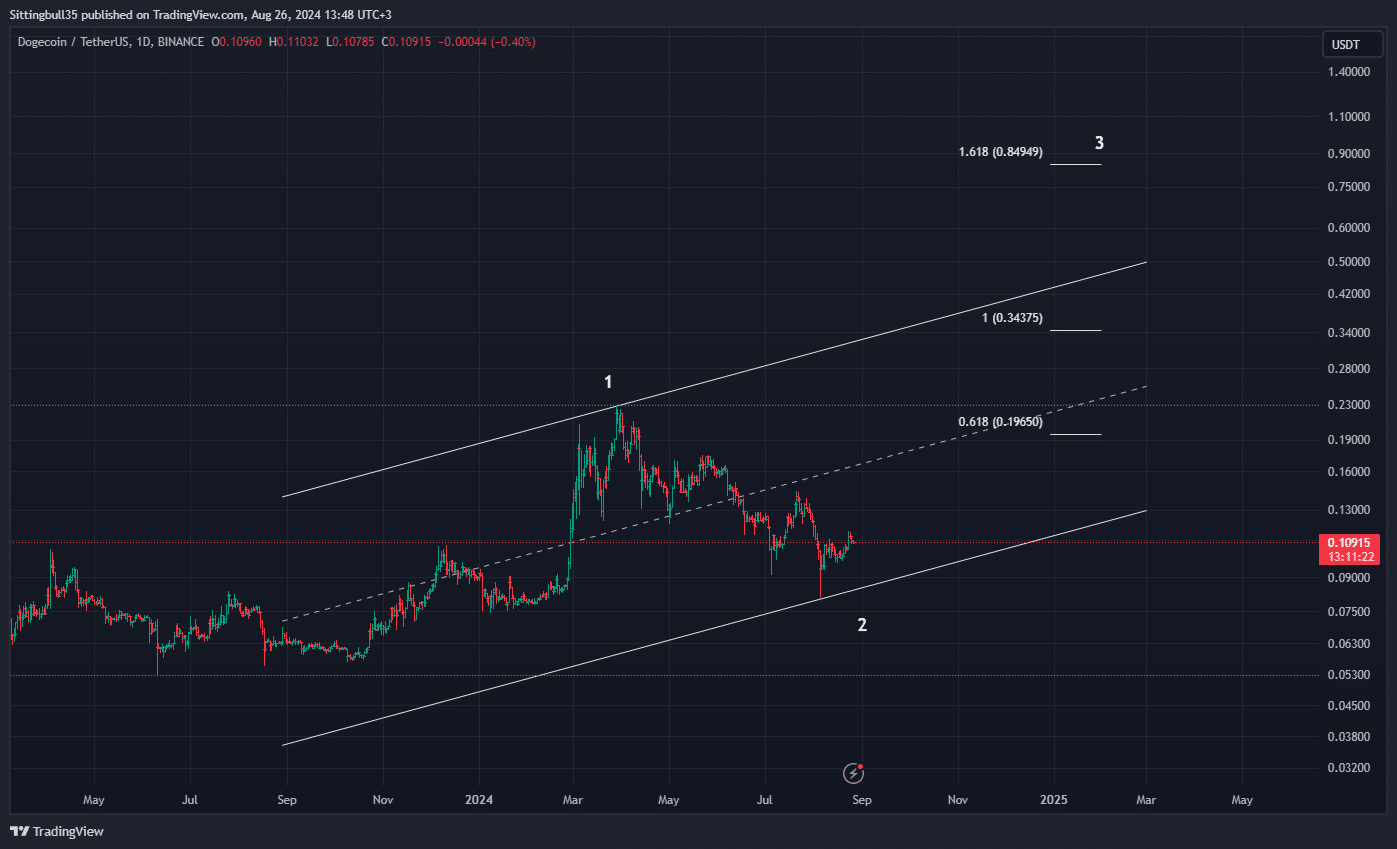Viewport: 1397px width, 849px height.
Task: Click the countdown timer 13:11:22
Action: (1349, 556)
